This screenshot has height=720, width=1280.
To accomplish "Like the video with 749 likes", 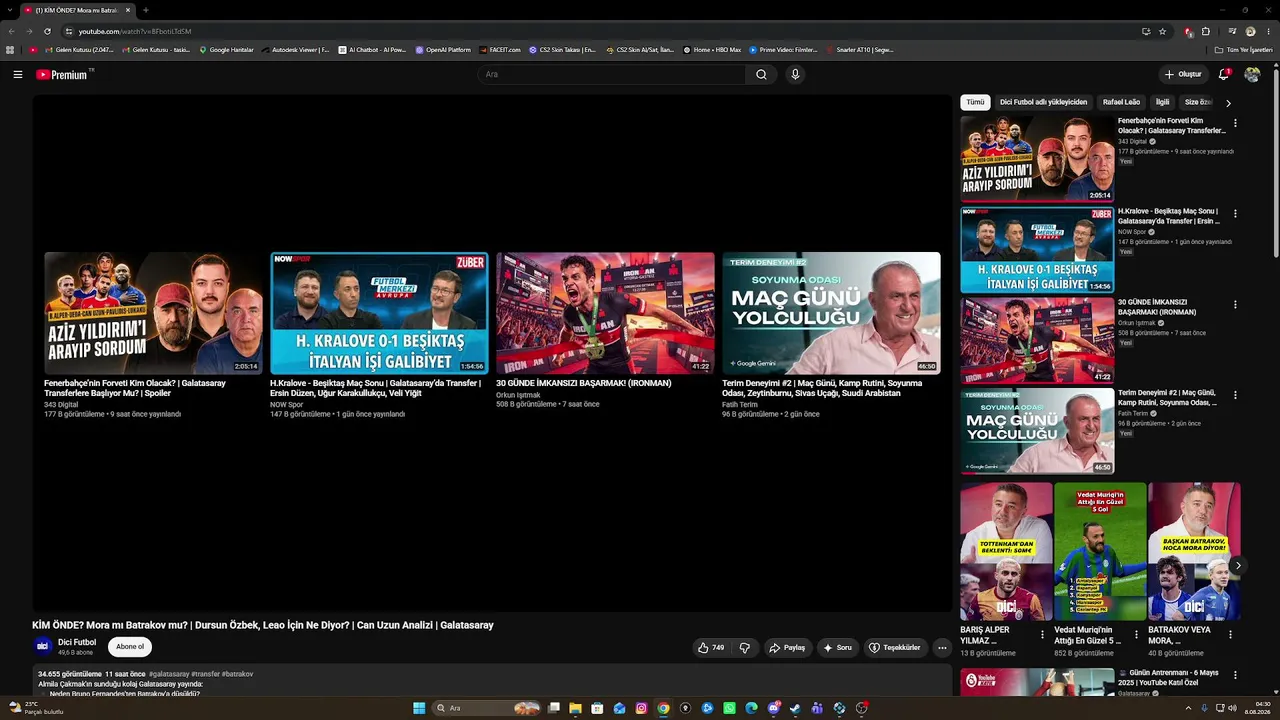I will 711,647.
